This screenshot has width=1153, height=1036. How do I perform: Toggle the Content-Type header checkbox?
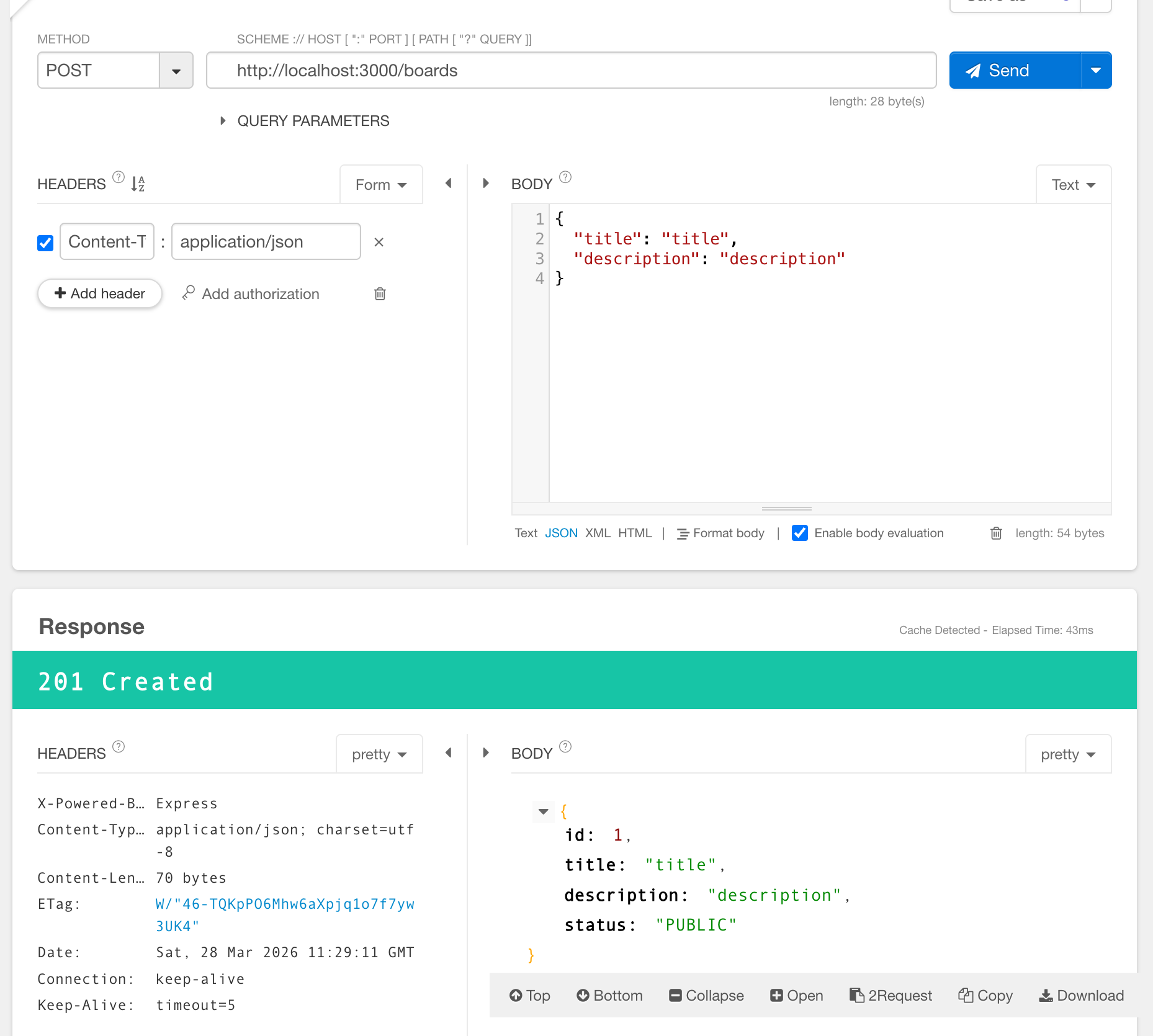[x=45, y=243]
